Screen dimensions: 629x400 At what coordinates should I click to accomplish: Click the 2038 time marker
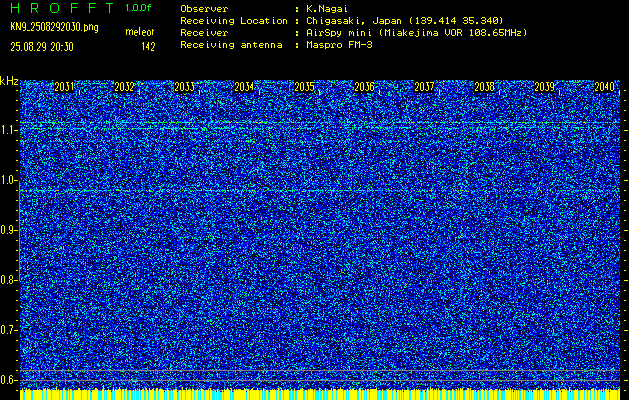pyautogui.click(x=485, y=87)
